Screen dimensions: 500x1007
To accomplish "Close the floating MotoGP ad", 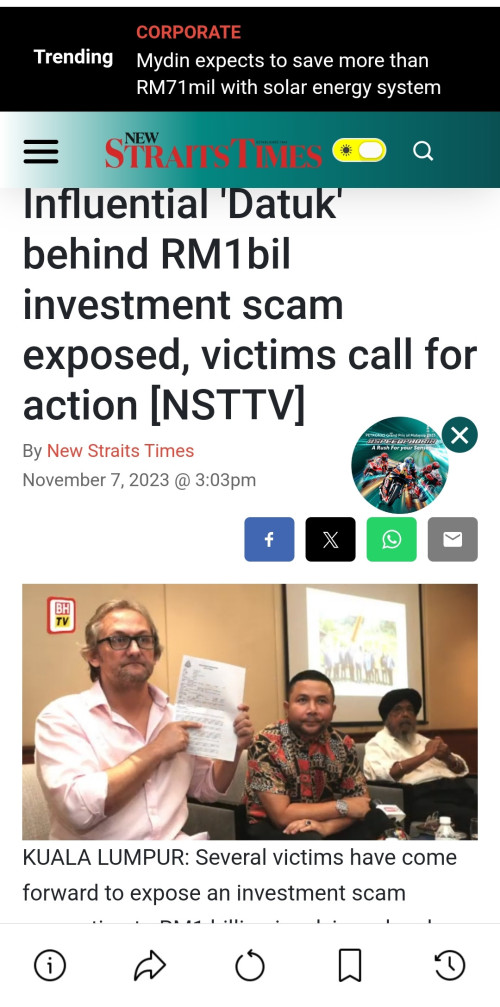I will coord(460,435).
